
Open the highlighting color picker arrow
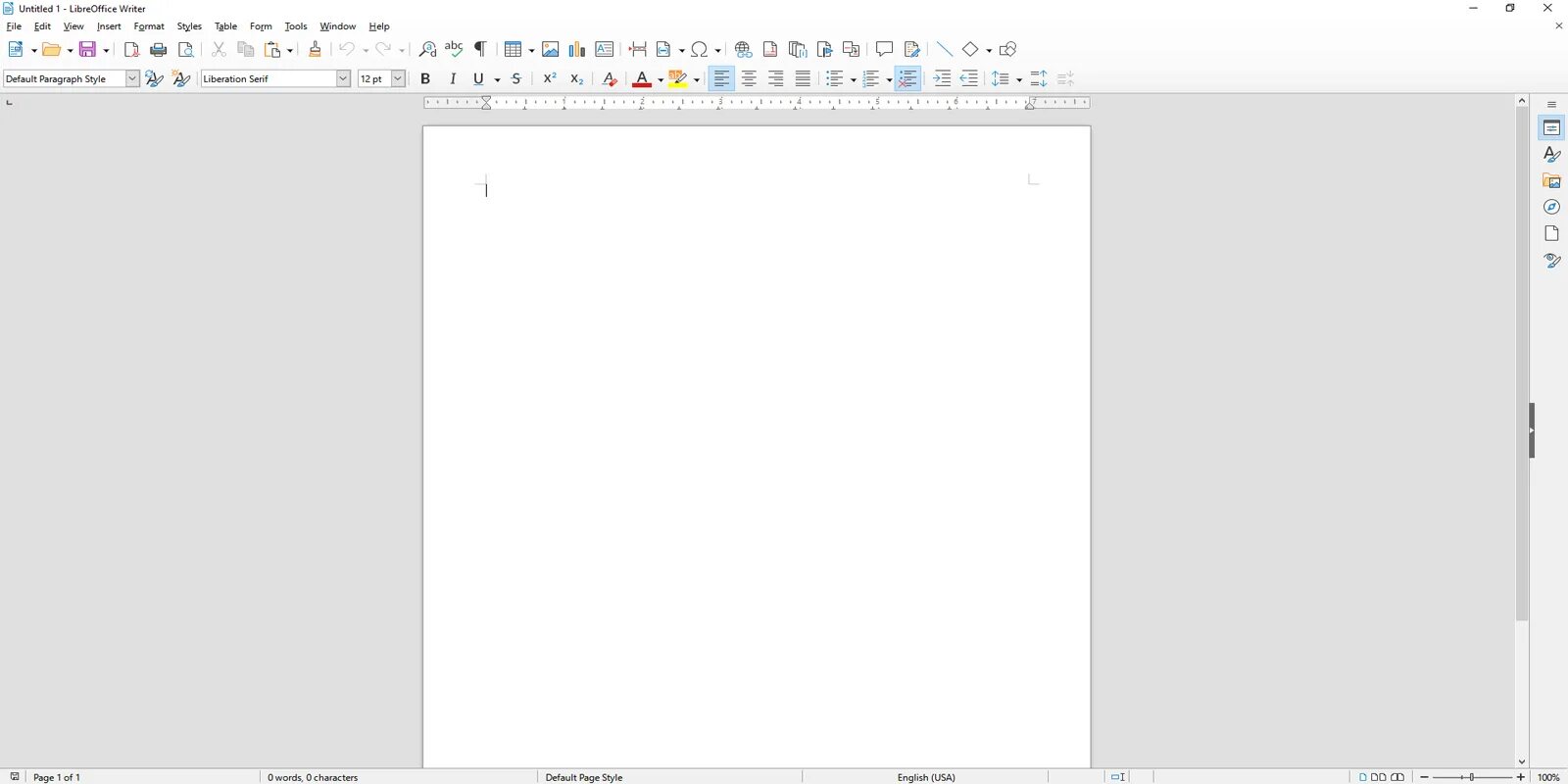tap(696, 79)
